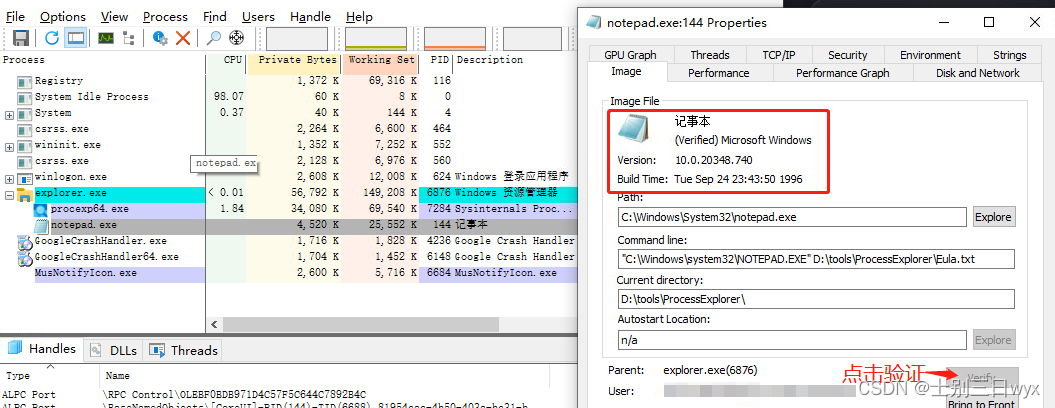The image size is (1055, 408).
Task: Click the Save floppy disk toolbar icon
Action: coord(21,38)
